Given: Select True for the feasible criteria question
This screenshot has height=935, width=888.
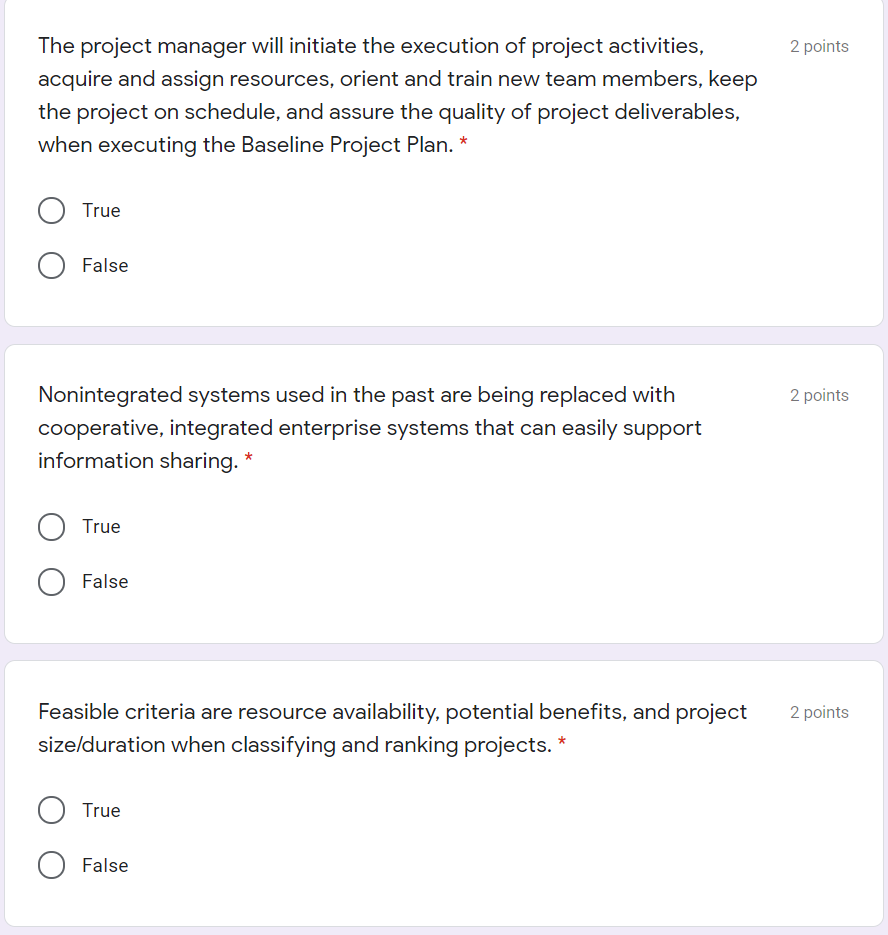Looking at the screenshot, I should pyautogui.click(x=51, y=810).
